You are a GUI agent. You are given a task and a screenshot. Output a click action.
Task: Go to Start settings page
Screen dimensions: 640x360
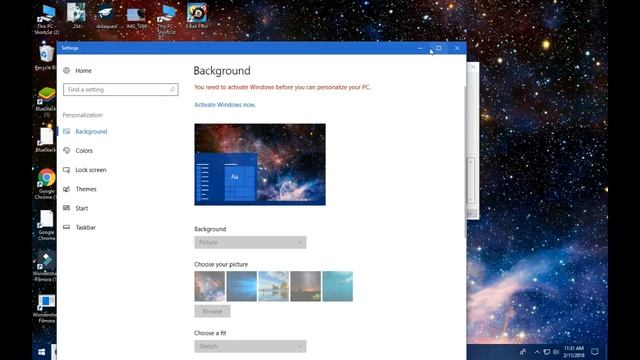(x=82, y=208)
